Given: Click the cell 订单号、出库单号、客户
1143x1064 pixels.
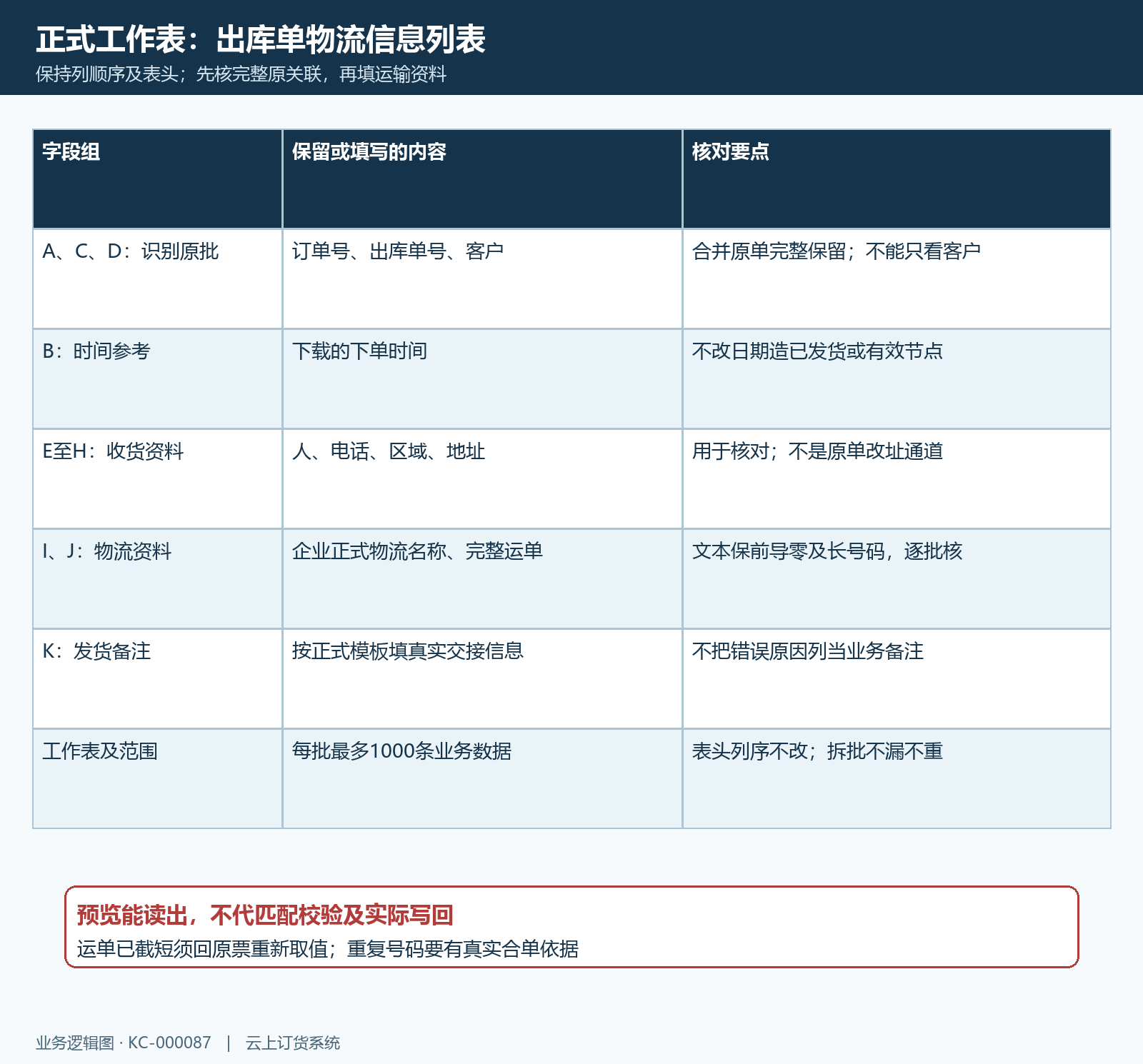Looking at the screenshot, I should pyautogui.click(x=482, y=279).
